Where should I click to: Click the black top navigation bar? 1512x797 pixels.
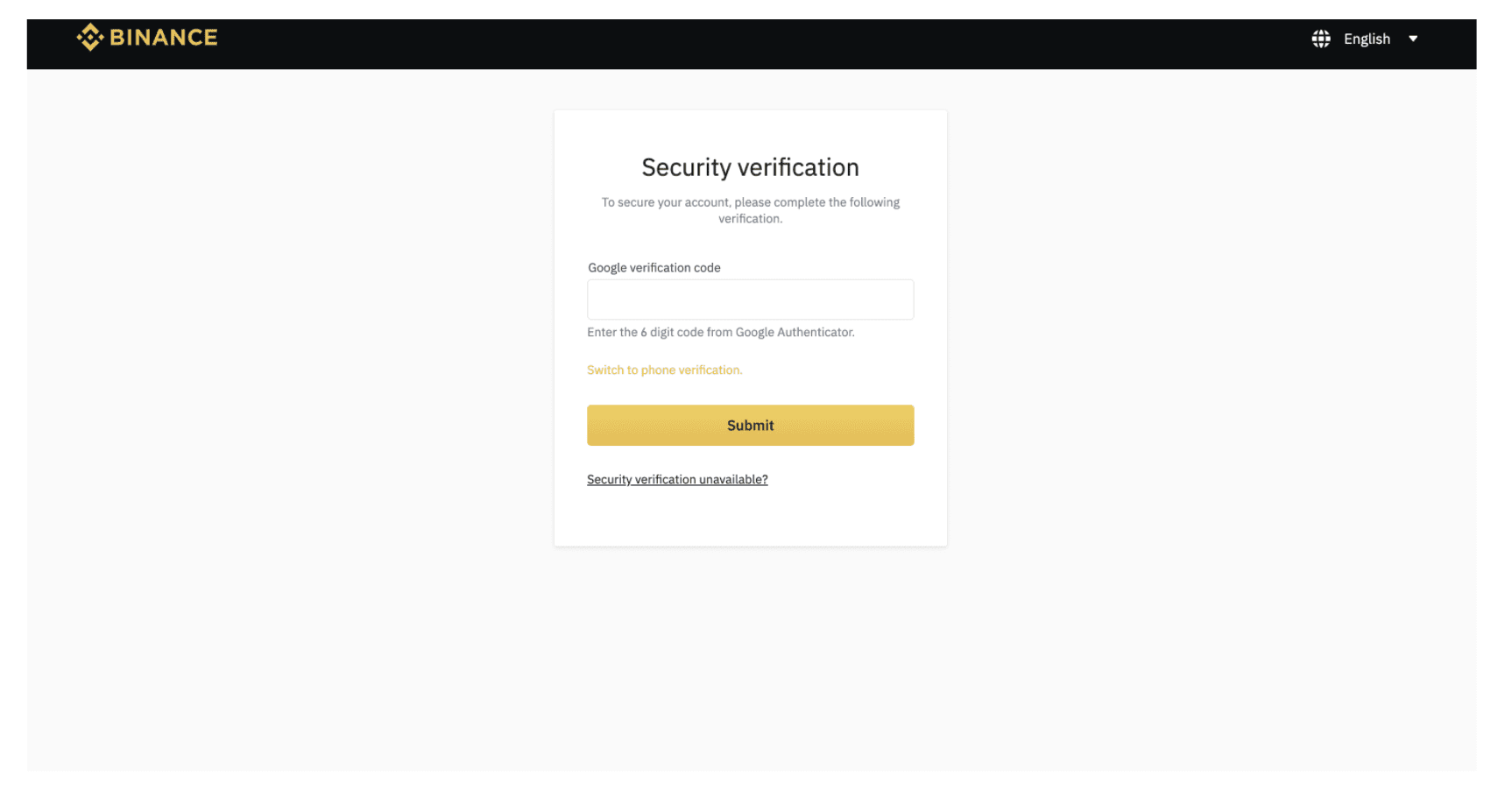pyautogui.click(x=753, y=44)
